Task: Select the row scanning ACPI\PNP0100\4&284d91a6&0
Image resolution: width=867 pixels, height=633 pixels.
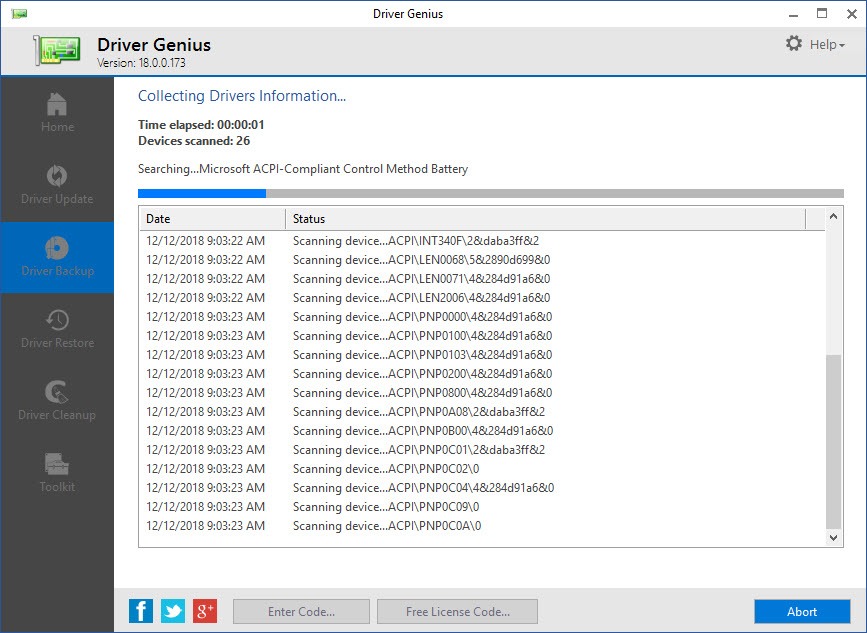Action: (x=482, y=336)
